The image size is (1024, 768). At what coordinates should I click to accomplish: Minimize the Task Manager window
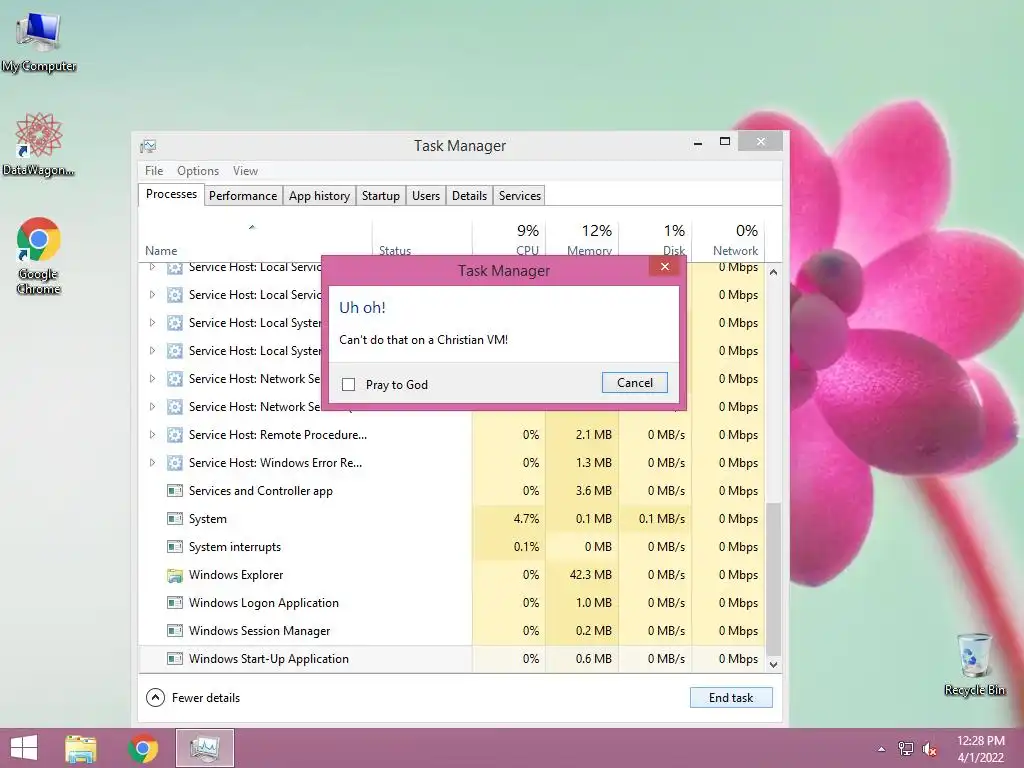[x=698, y=142]
